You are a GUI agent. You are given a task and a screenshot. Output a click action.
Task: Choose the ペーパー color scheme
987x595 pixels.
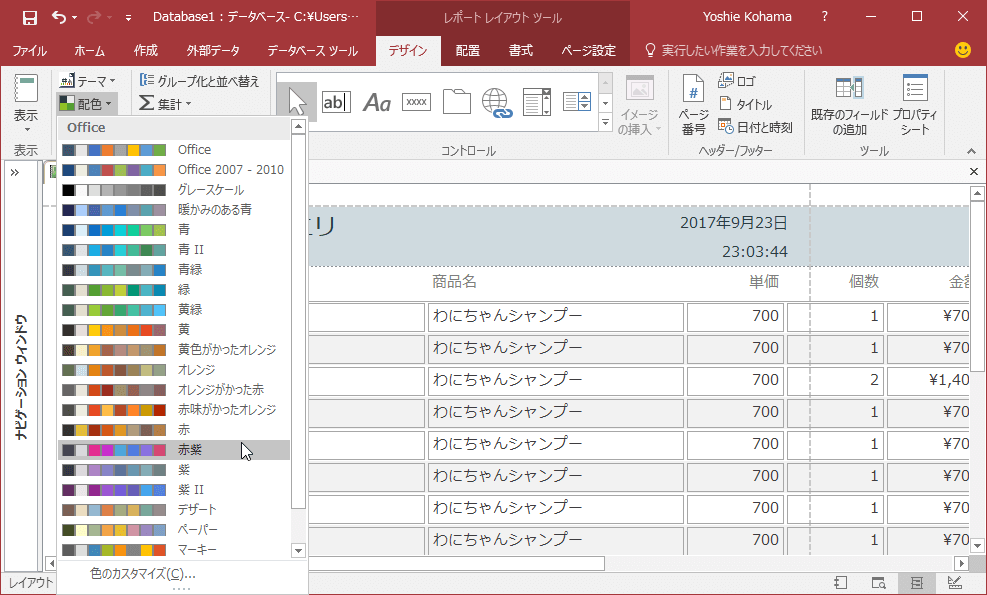(174, 530)
